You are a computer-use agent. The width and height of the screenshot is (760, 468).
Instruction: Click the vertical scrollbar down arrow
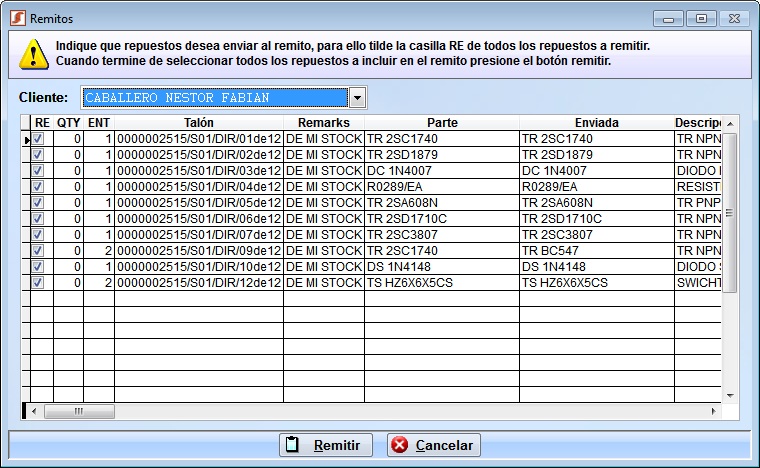tap(730, 395)
